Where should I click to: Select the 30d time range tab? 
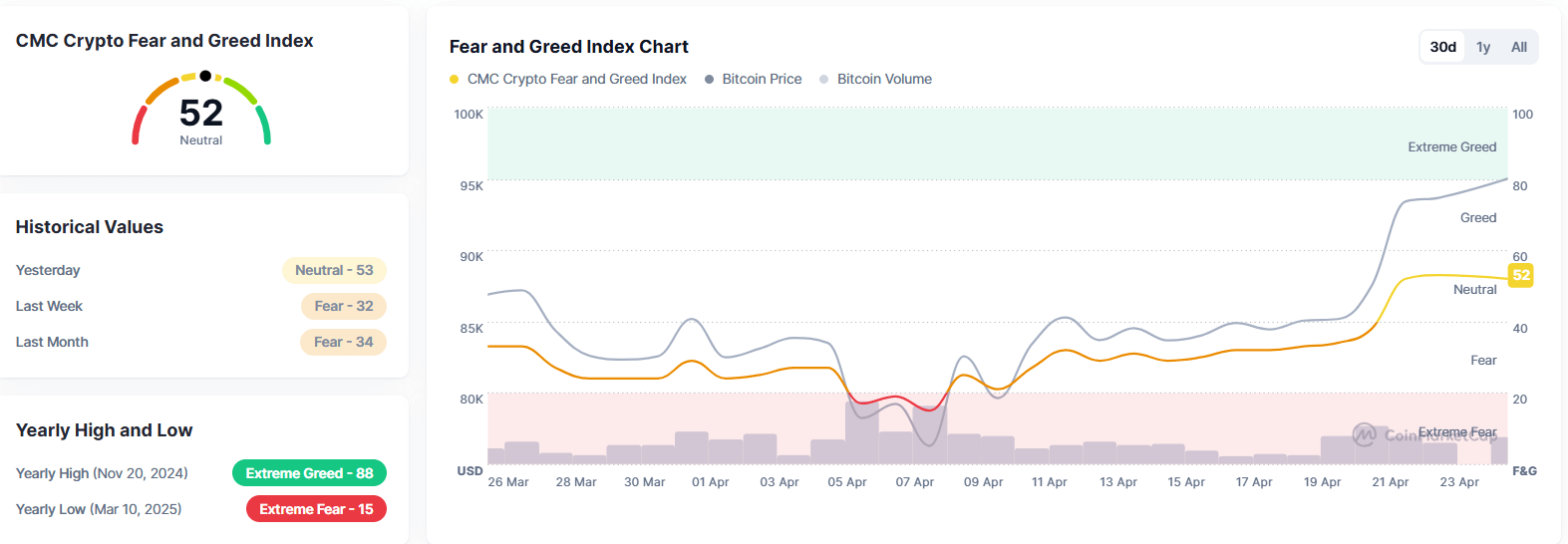point(1442,47)
